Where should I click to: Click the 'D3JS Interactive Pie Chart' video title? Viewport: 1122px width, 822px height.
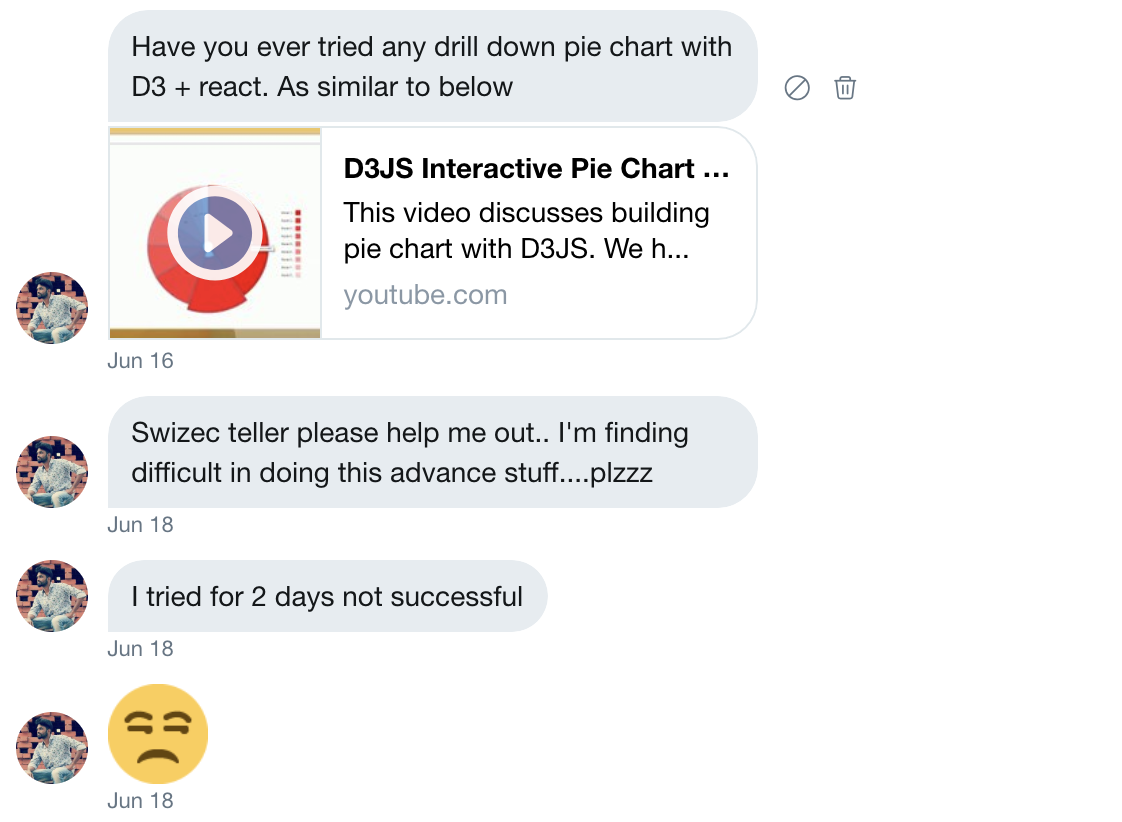(537, 168)
